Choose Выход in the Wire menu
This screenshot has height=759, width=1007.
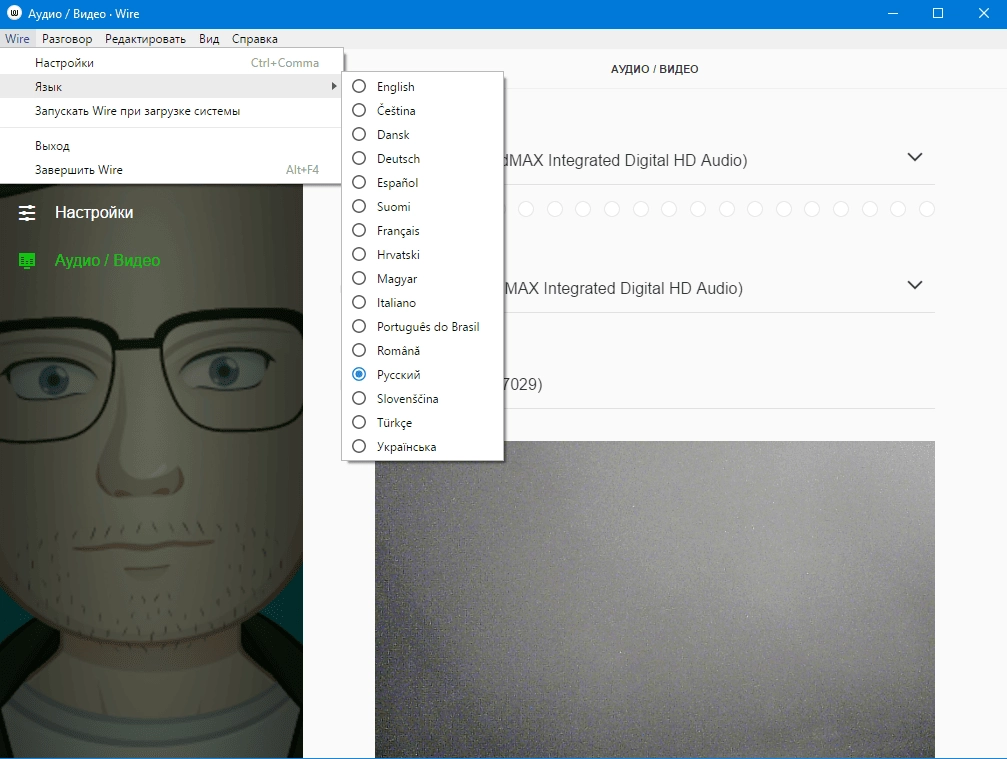(x=171, y=146)
